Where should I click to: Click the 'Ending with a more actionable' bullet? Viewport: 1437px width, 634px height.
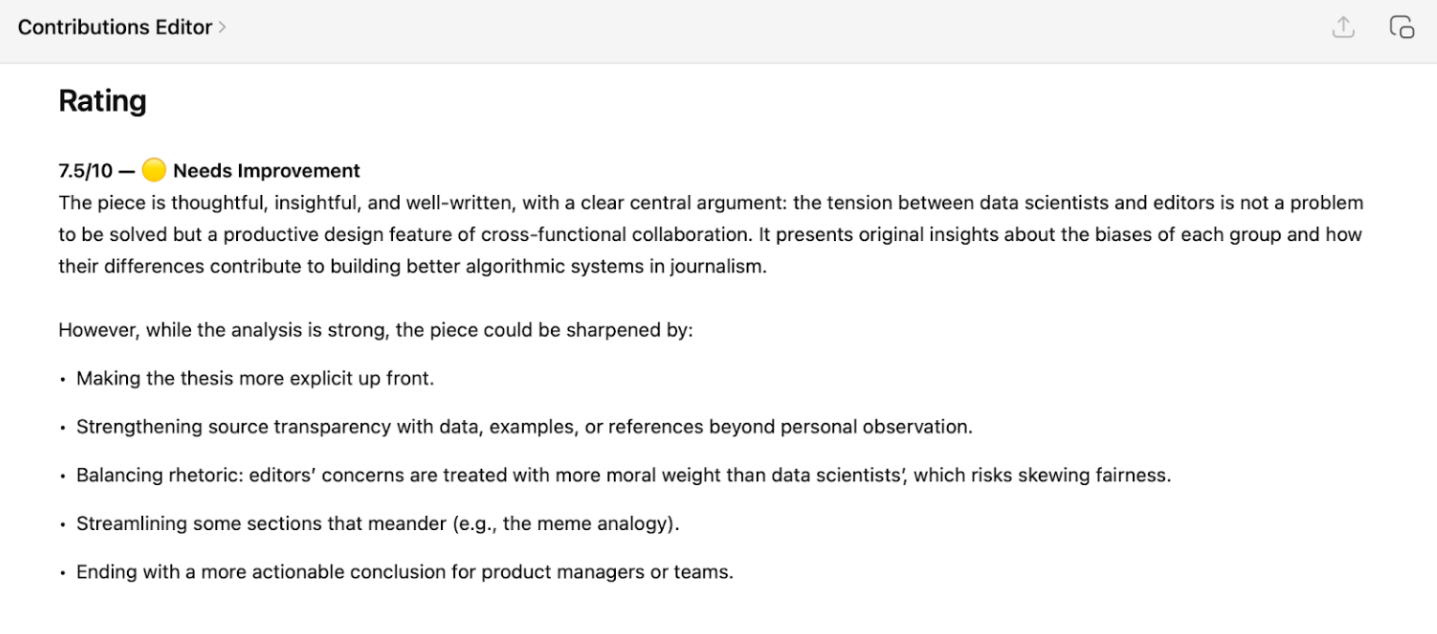click(x=404, y=573)
